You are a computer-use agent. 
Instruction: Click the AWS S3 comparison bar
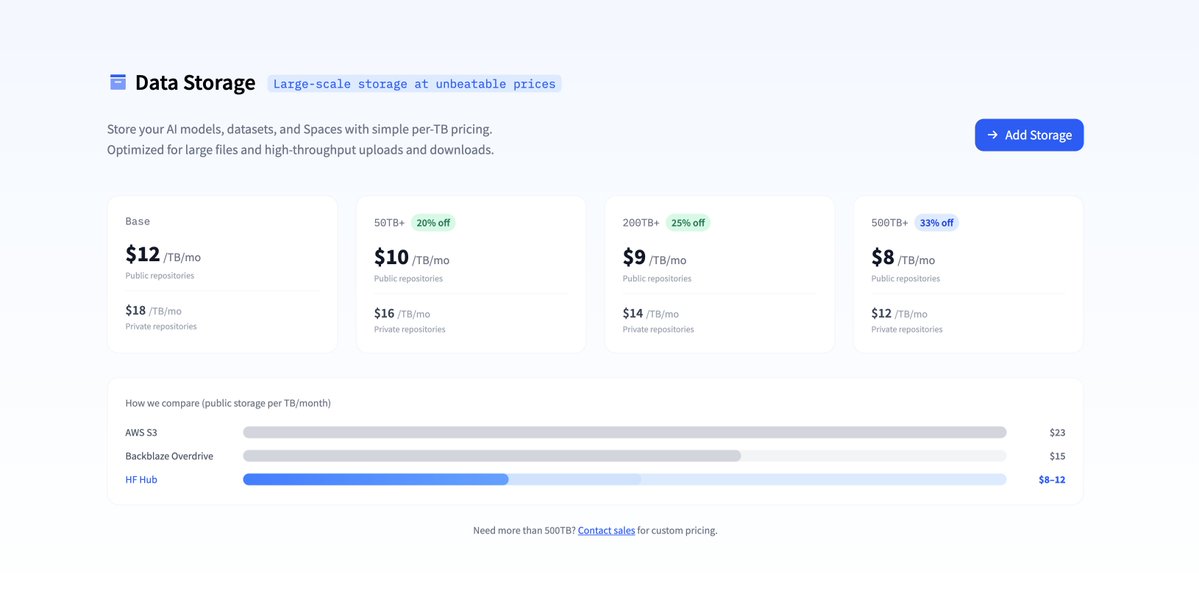tap(625, 432)
